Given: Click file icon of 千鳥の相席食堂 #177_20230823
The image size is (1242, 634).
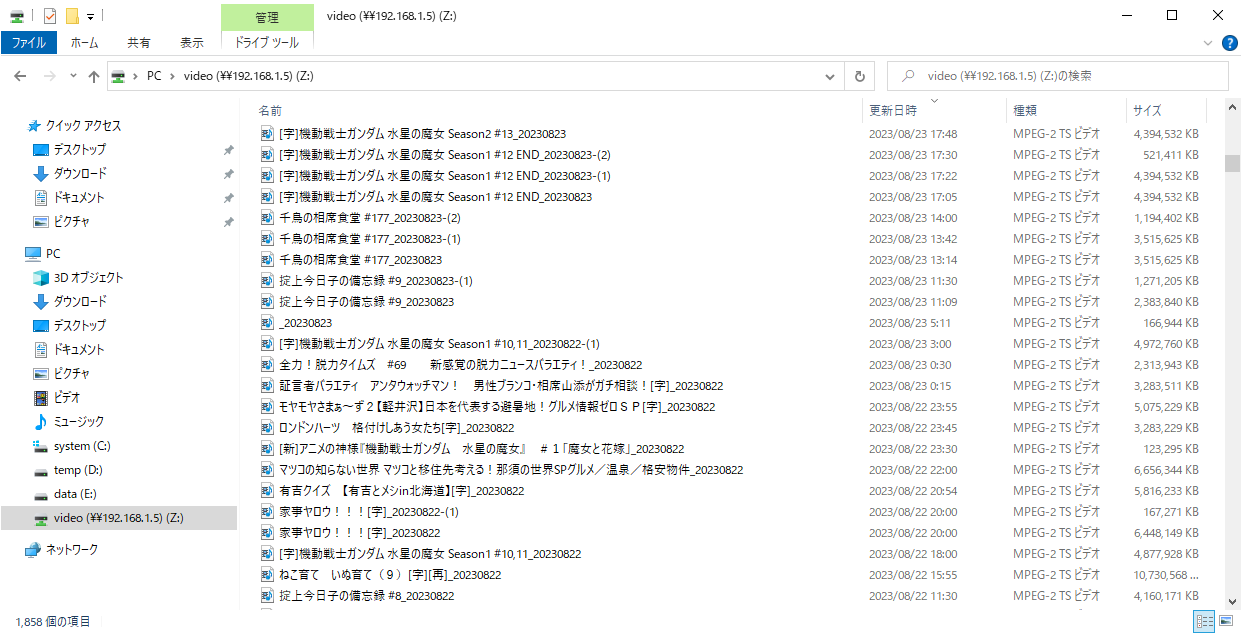Looking at the screenshot, I should 267,260.
